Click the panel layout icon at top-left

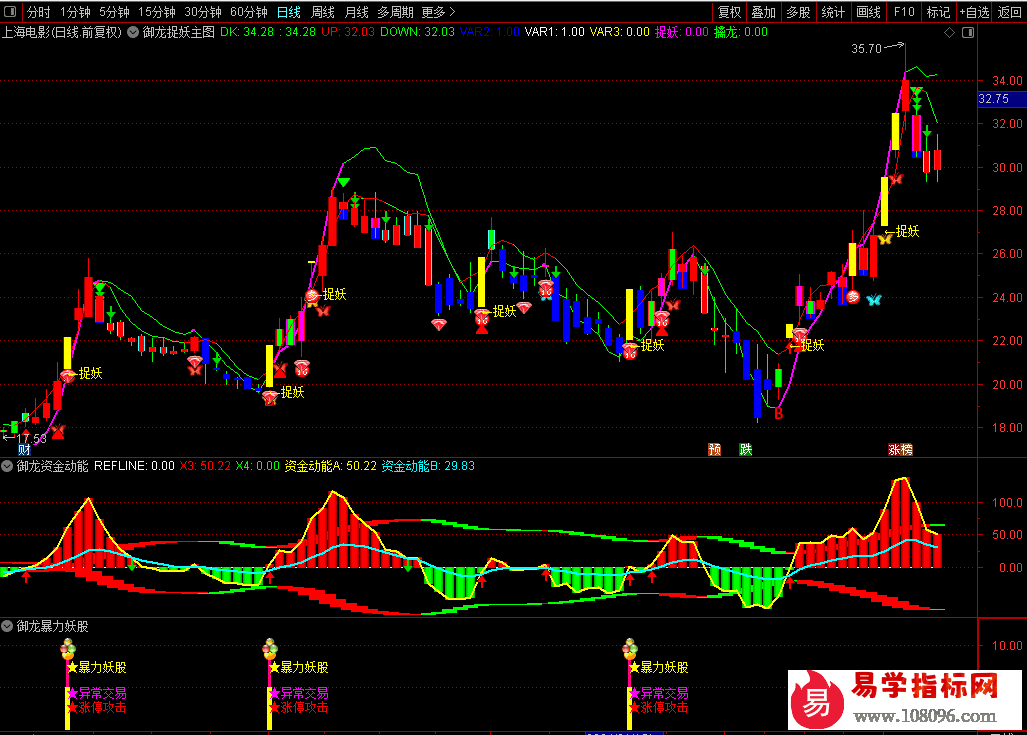click(x=10, y=12)
